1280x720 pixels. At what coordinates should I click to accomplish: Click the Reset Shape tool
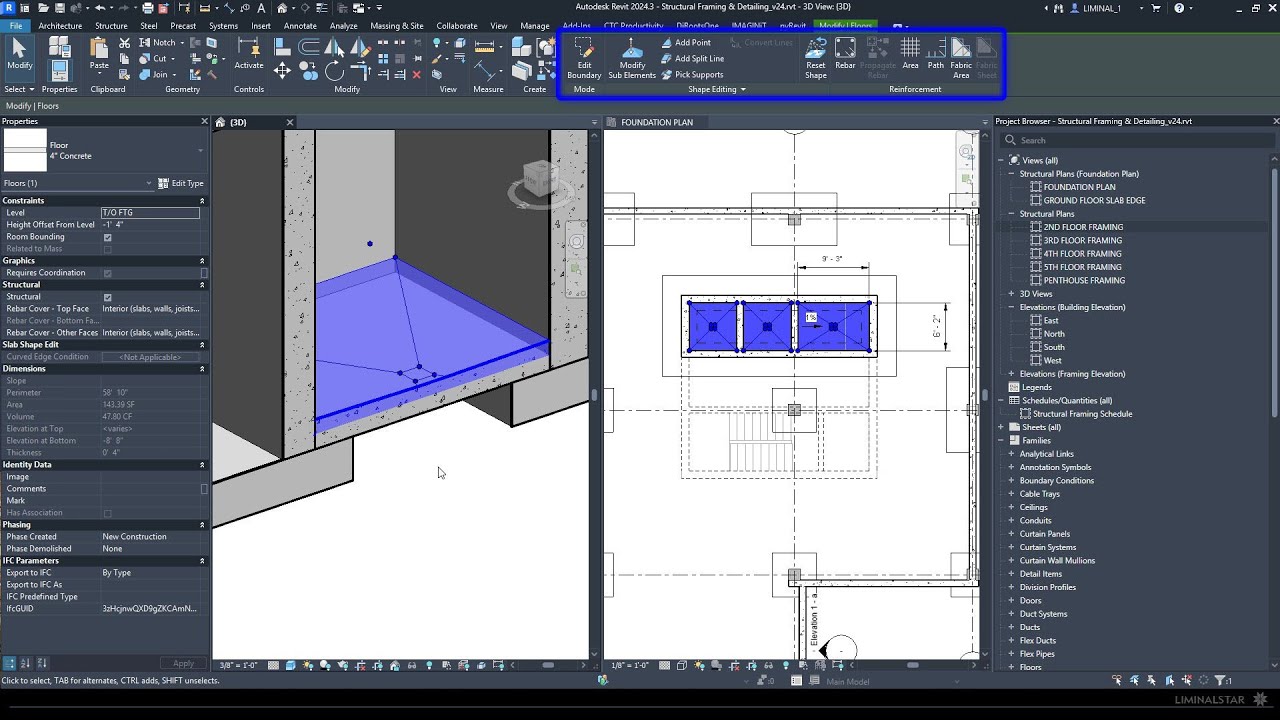[816, 58]
